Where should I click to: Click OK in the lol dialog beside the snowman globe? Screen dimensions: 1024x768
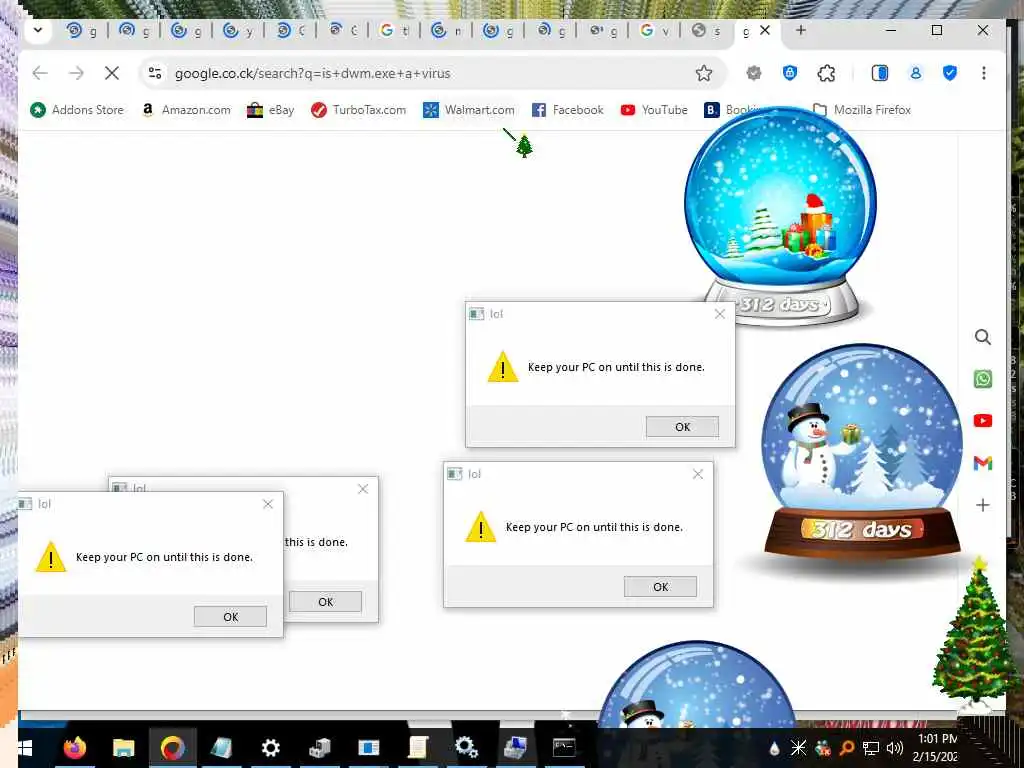(660, 586)
